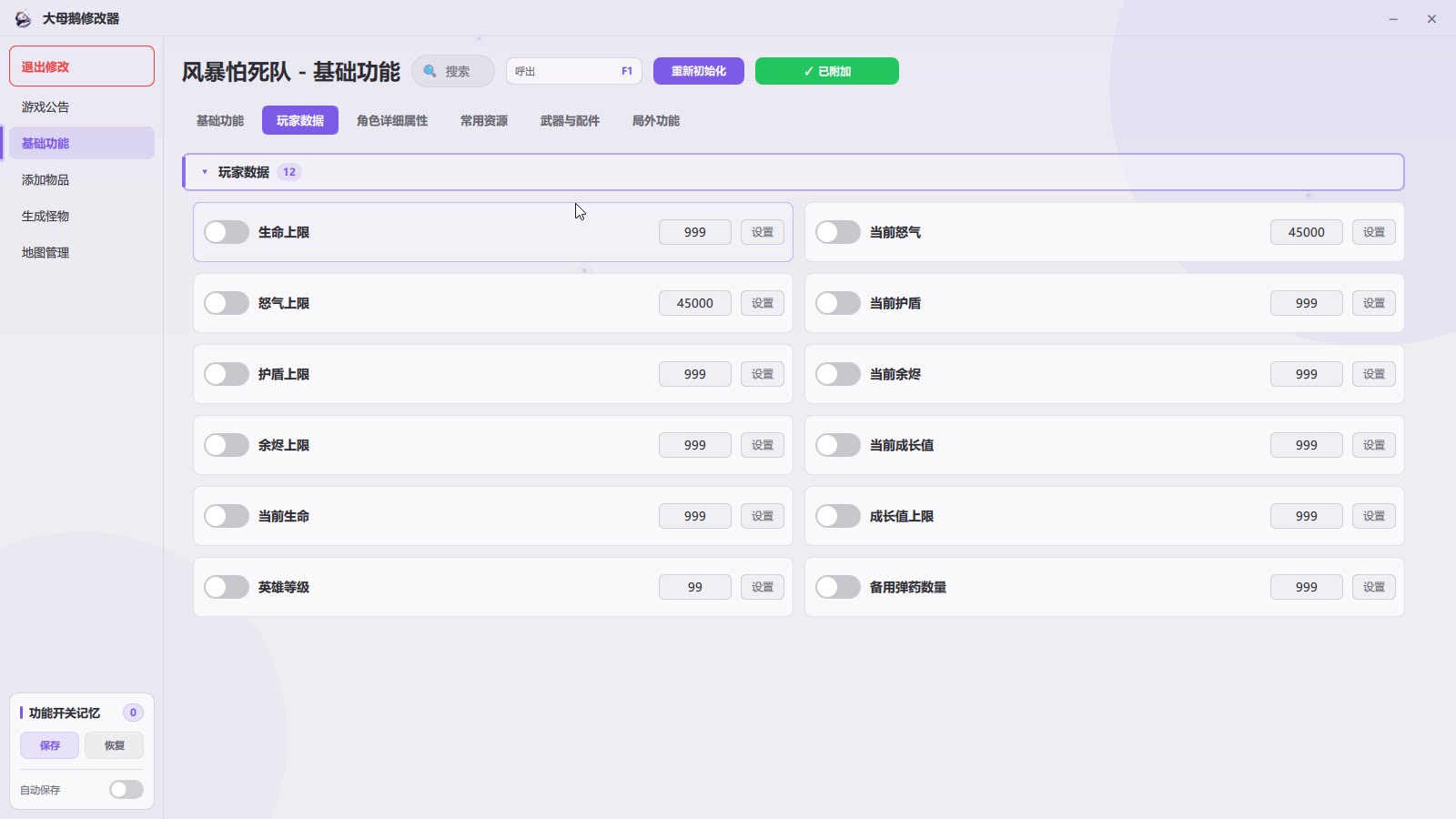Toggle the 自动保存 switch
This screenshot has width=1456, height=819.
[x=126, y=789]
